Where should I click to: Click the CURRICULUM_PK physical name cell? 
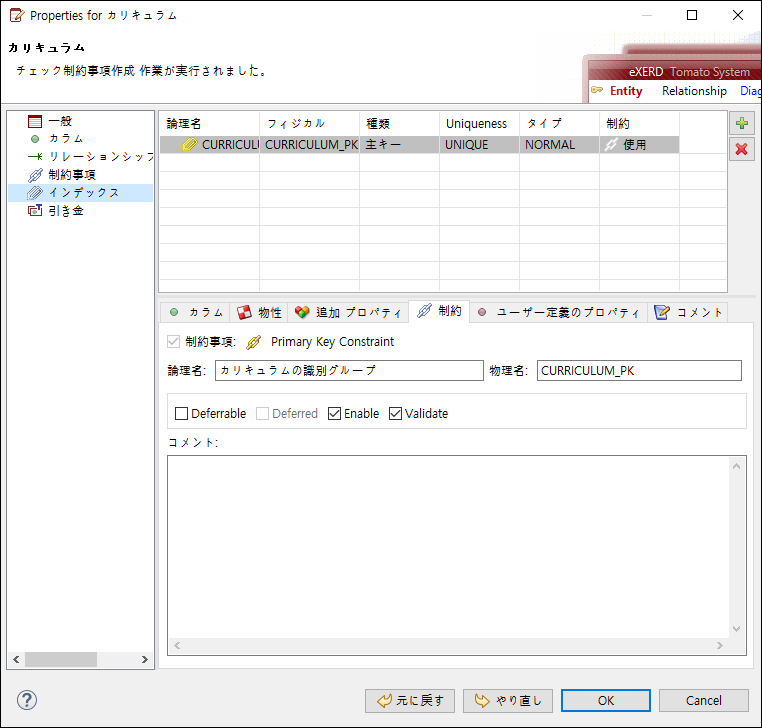point(310,145)
